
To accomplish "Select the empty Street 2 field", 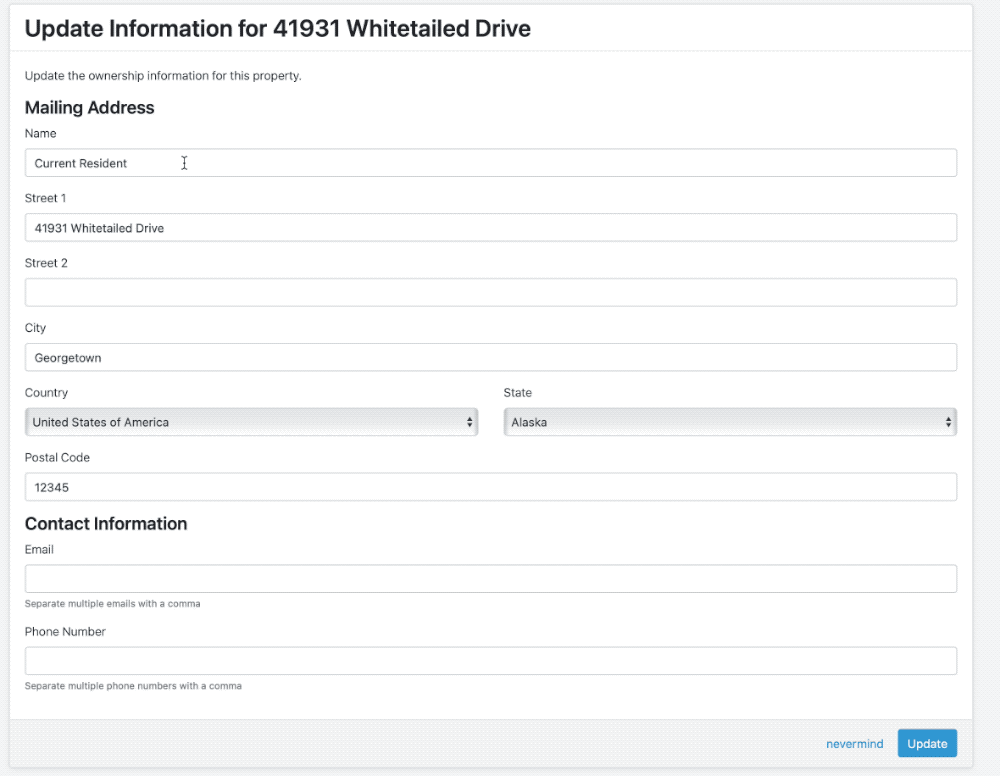I will coord(490,293).
